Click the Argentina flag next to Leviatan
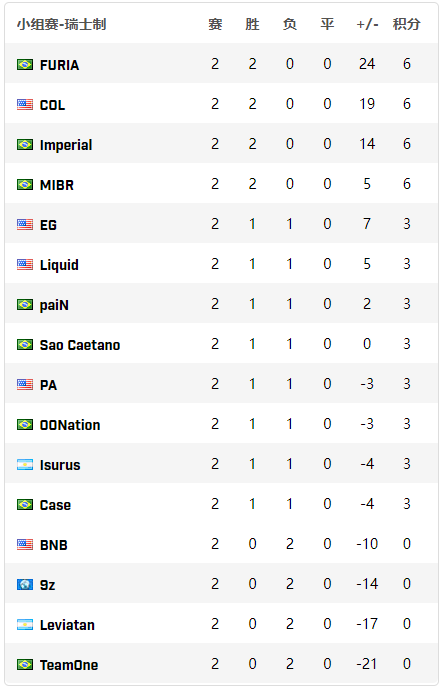The width and height of the screenshot is (443, 690). point(25,625)
